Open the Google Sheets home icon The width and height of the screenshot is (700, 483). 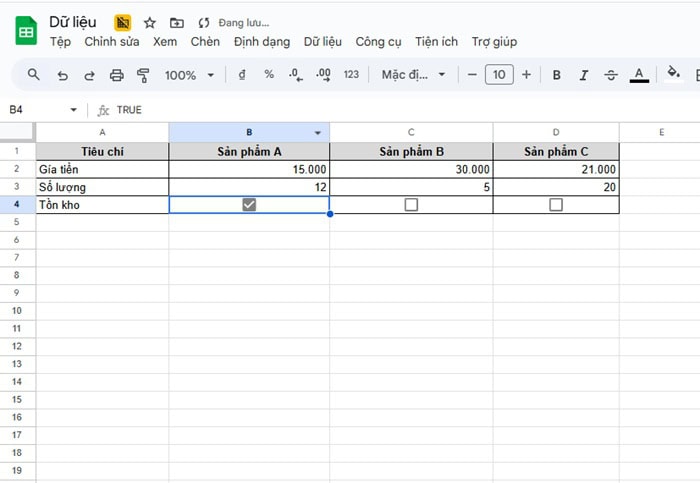tap(26, 31)
